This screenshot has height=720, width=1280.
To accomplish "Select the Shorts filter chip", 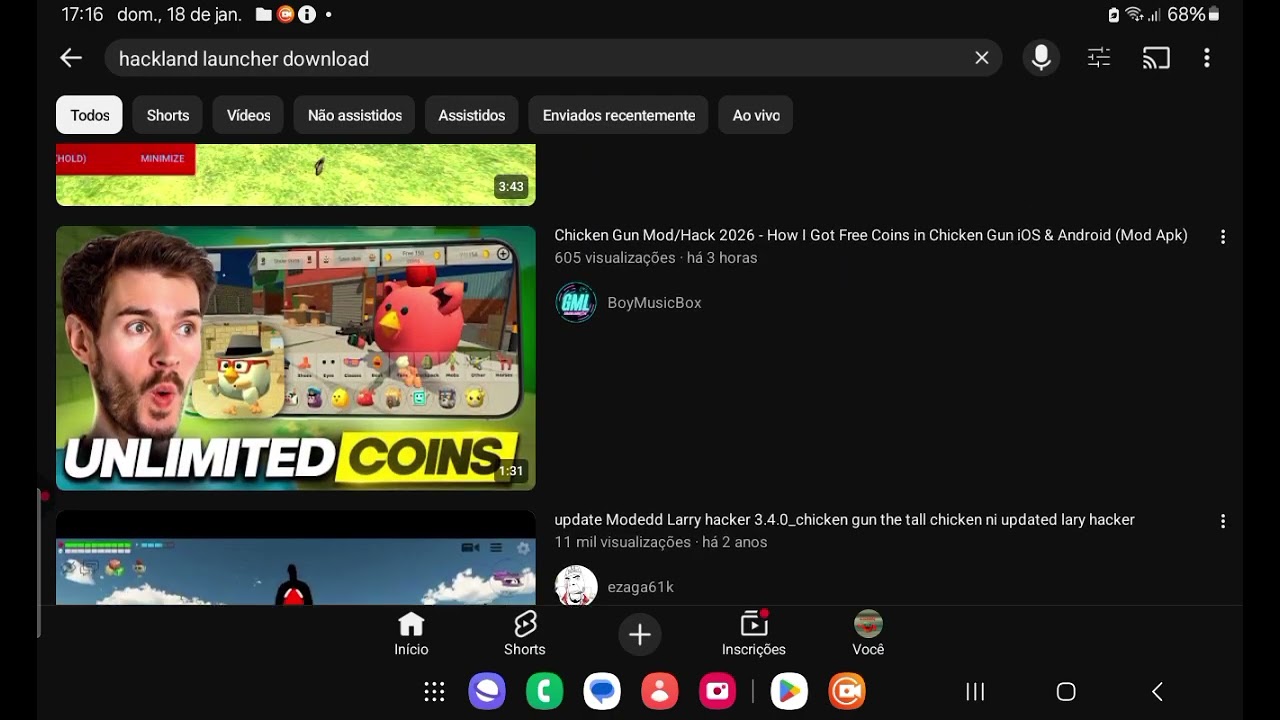I will [168, 115].
